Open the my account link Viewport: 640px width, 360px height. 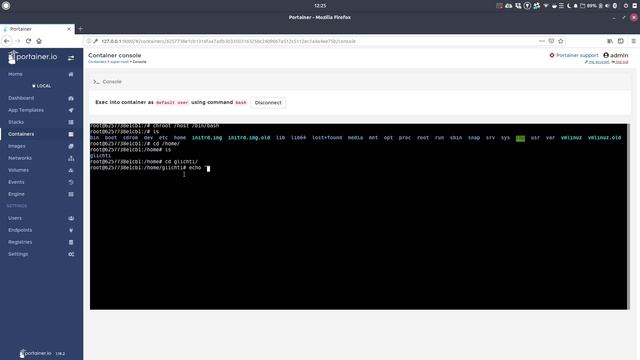[597, 62]
